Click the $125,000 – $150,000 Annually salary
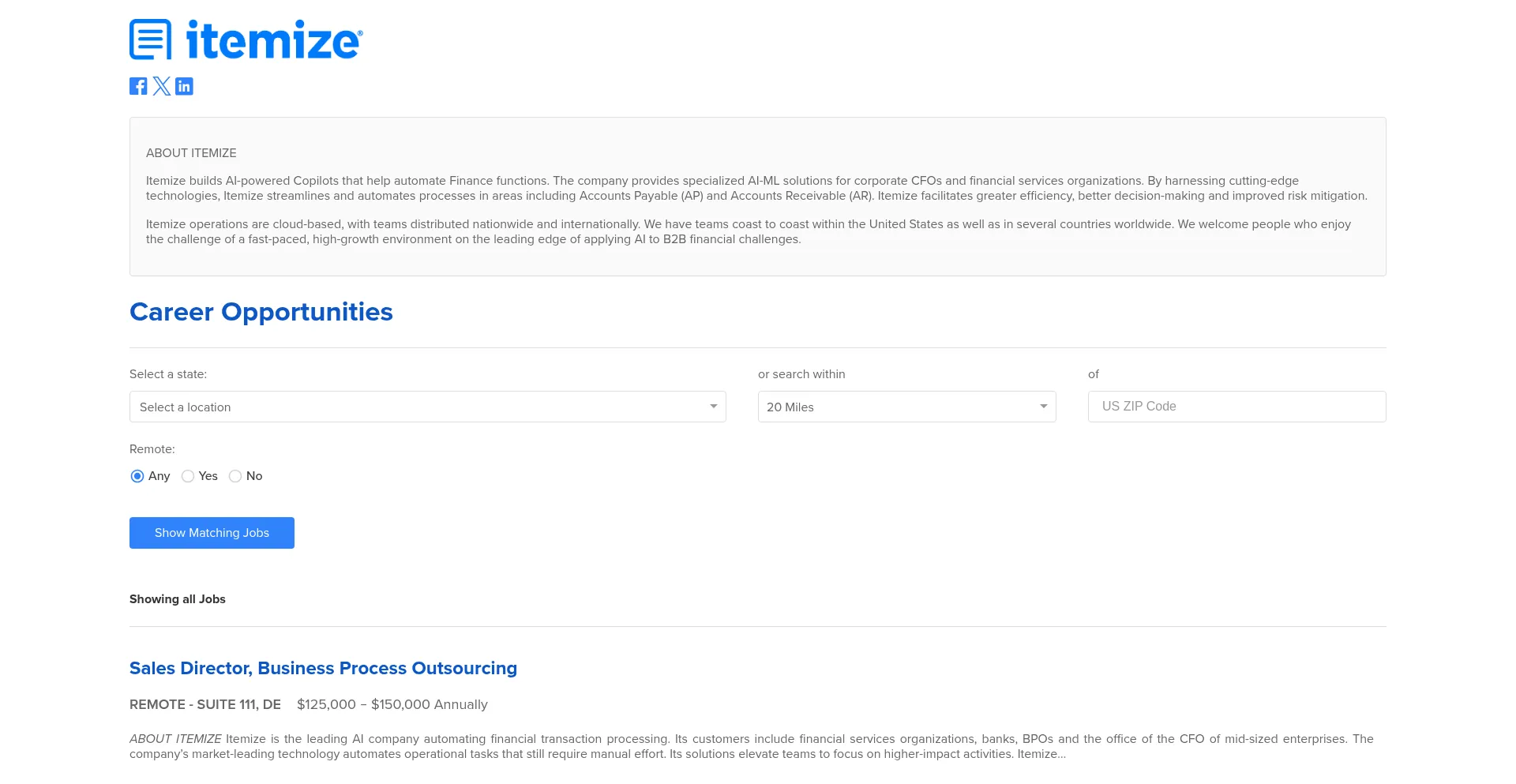 [x=392, y=704]
